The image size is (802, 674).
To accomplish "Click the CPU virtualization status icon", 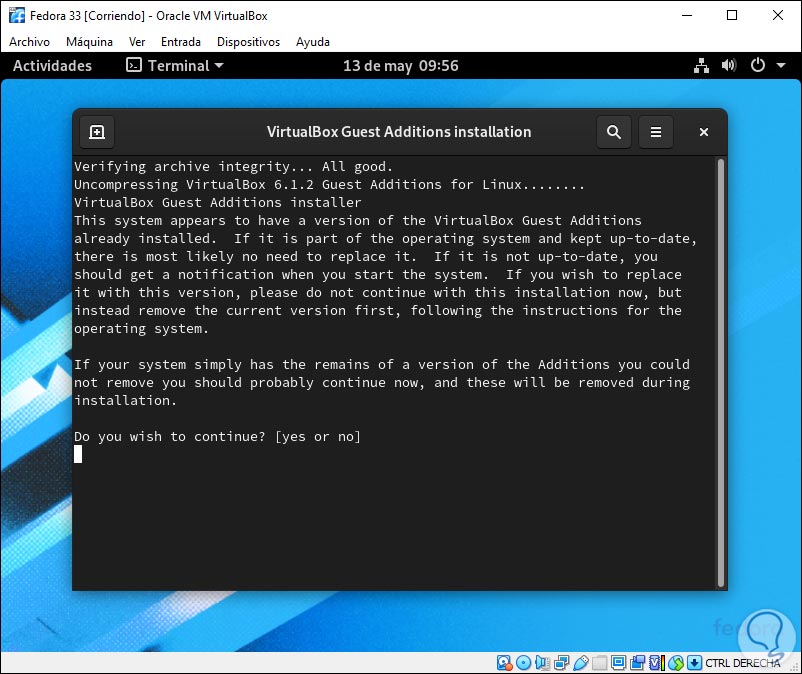I will point(657,663).
